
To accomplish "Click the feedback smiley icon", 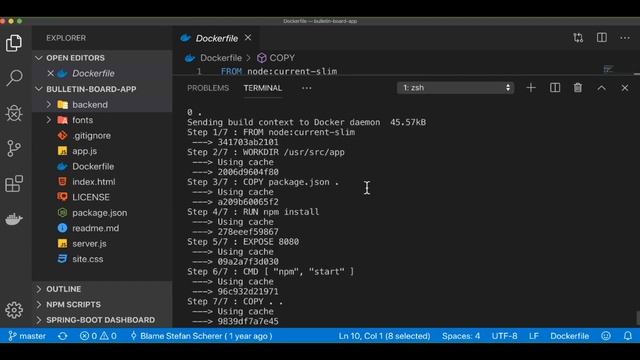I will tap(606, 336).
